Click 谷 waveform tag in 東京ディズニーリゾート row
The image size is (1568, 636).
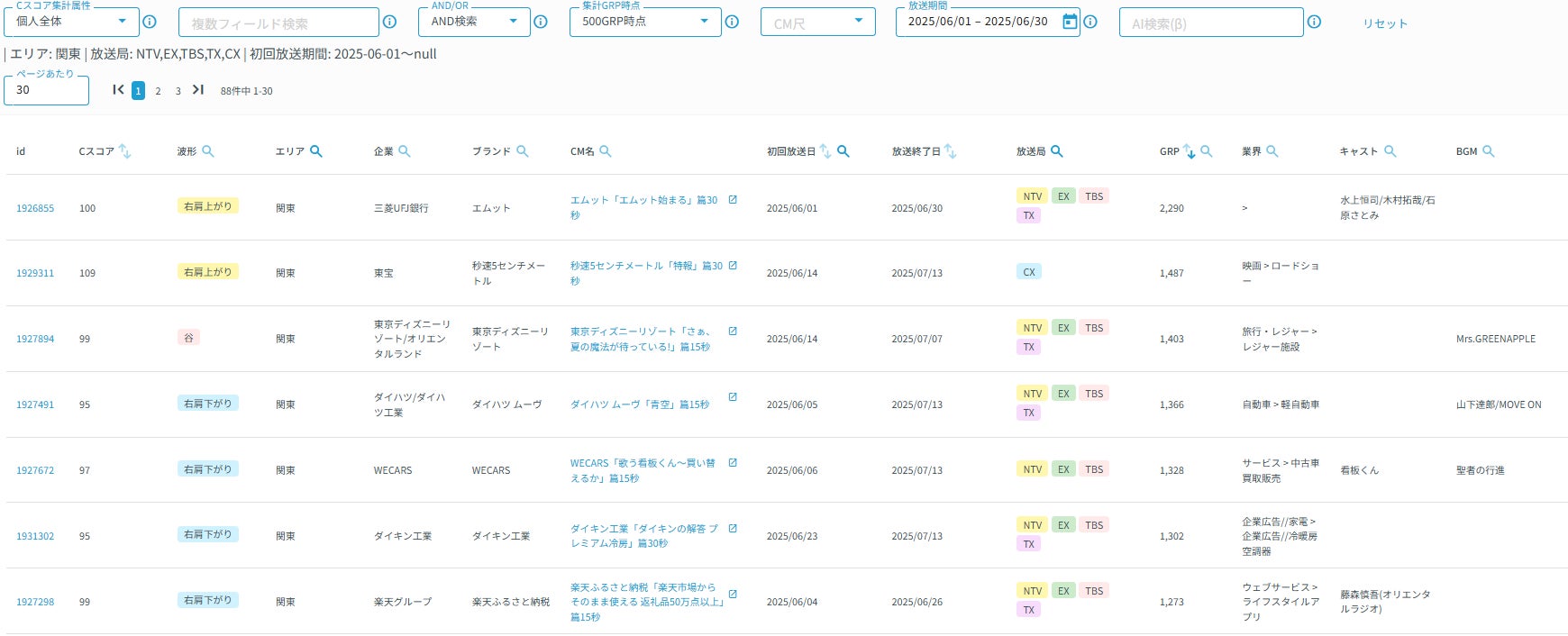[x=188, y=338]
